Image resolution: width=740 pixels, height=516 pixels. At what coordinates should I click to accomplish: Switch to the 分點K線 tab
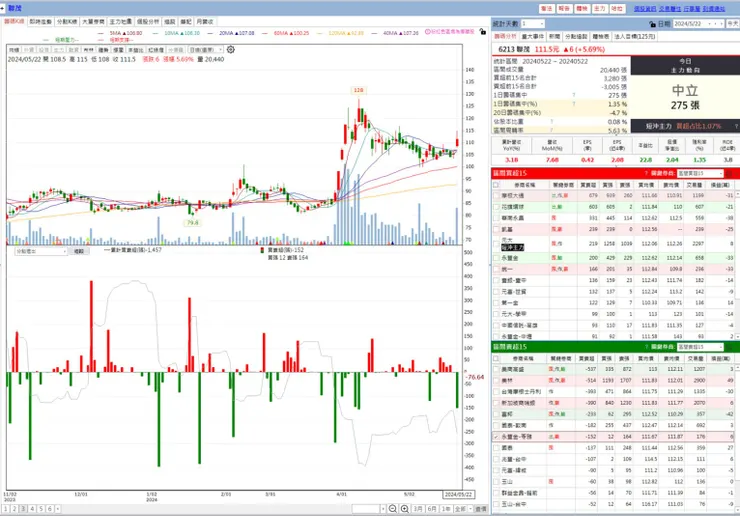[67, 22]
